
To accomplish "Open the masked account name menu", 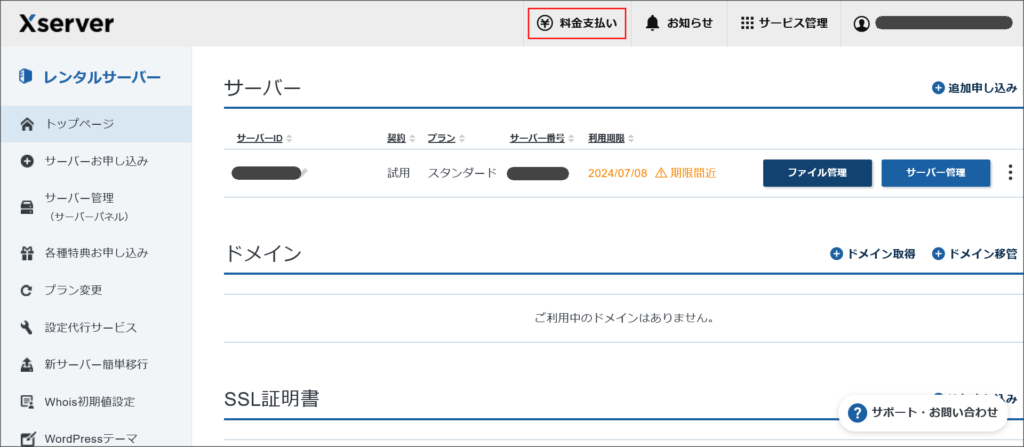I will coord(943,24).
